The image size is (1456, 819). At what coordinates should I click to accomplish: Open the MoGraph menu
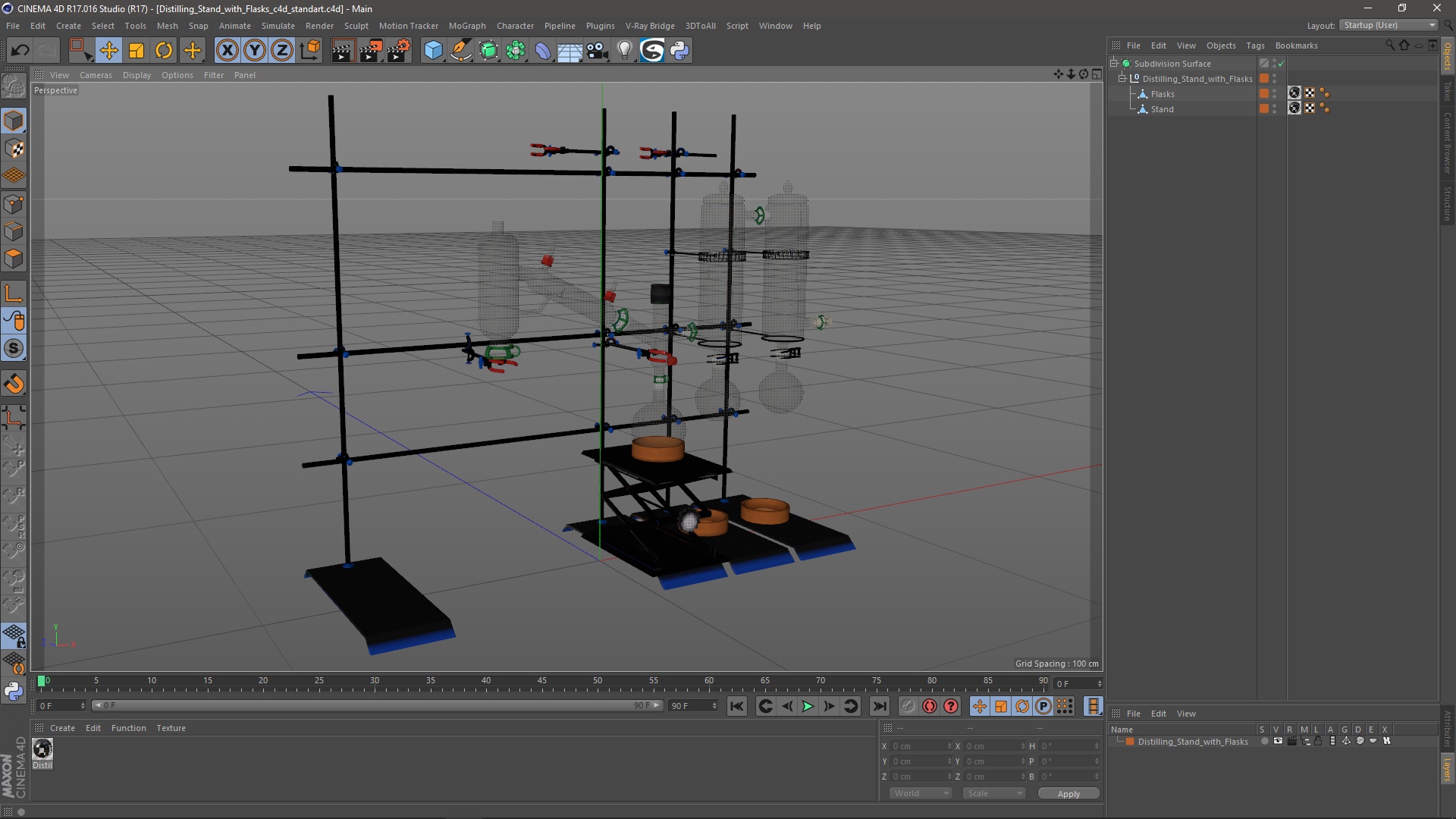point(466,26)
